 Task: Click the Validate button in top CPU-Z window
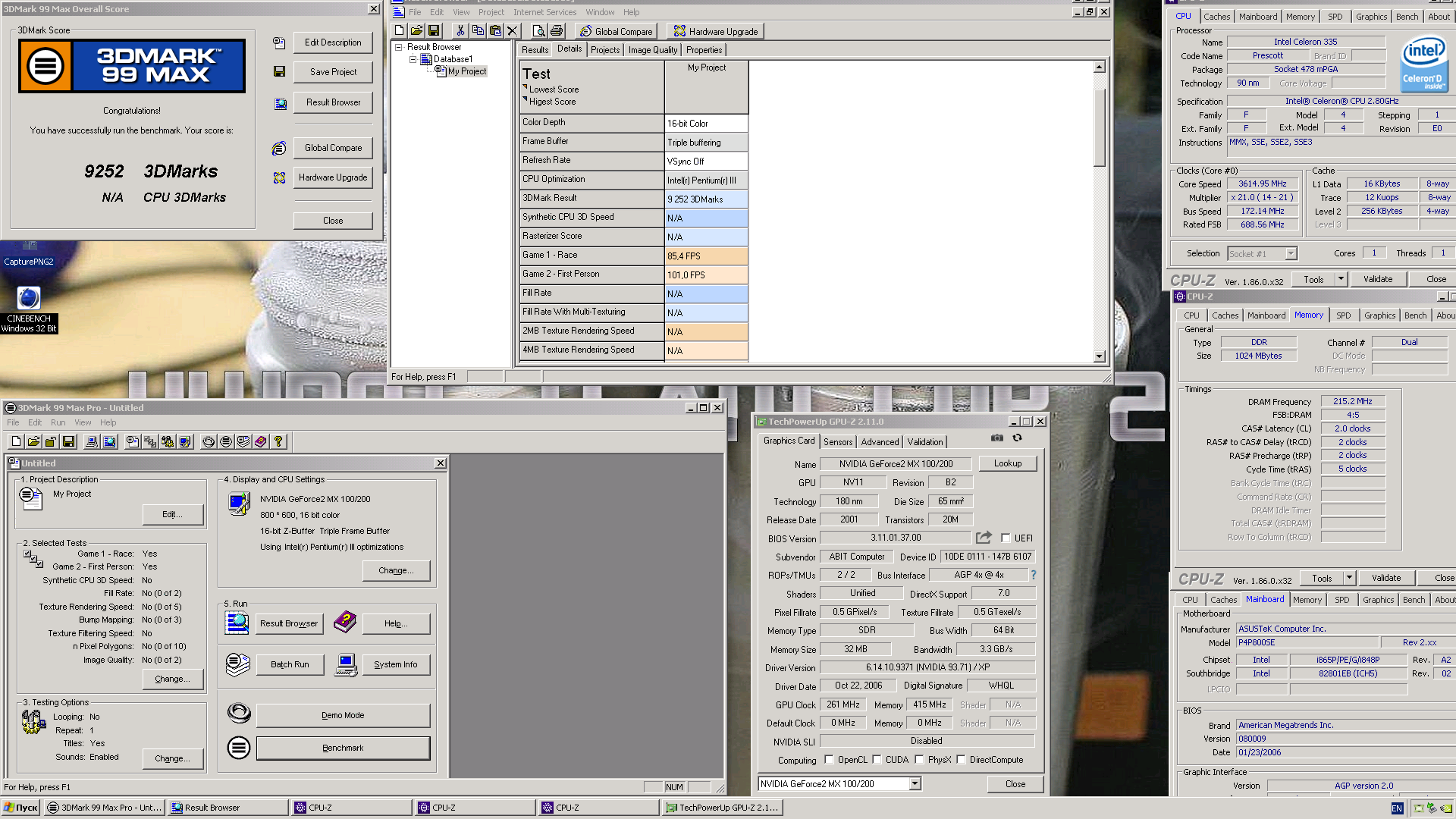tap(1378, 279)
